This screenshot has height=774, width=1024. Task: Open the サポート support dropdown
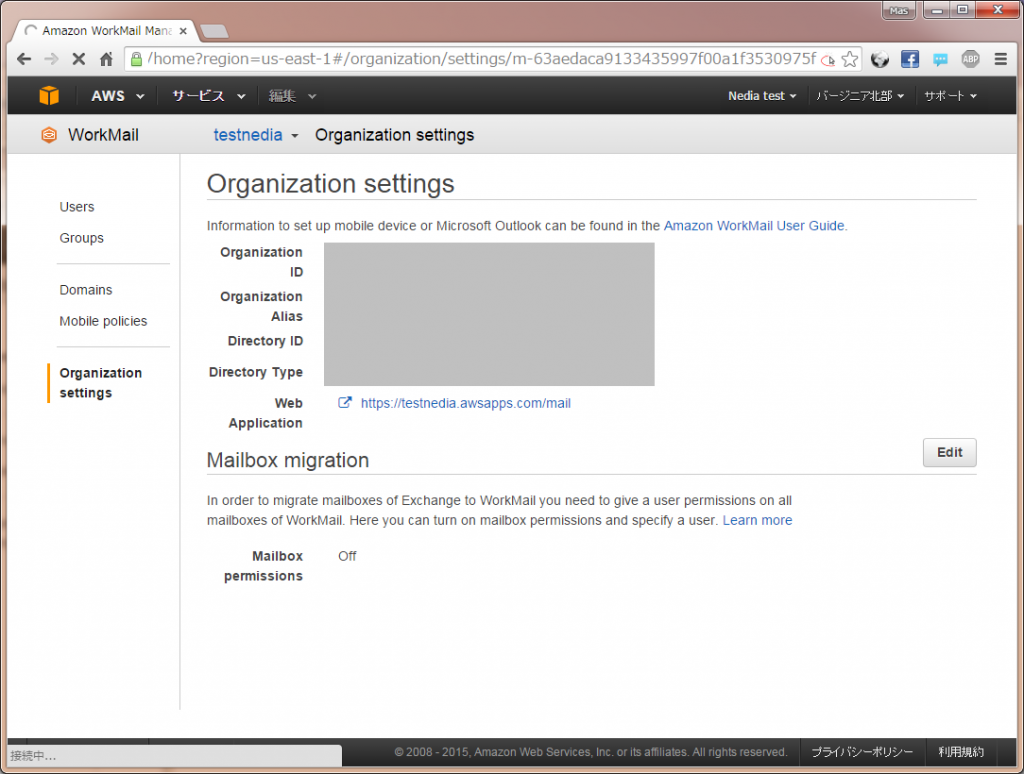click(x=950, y=96)
